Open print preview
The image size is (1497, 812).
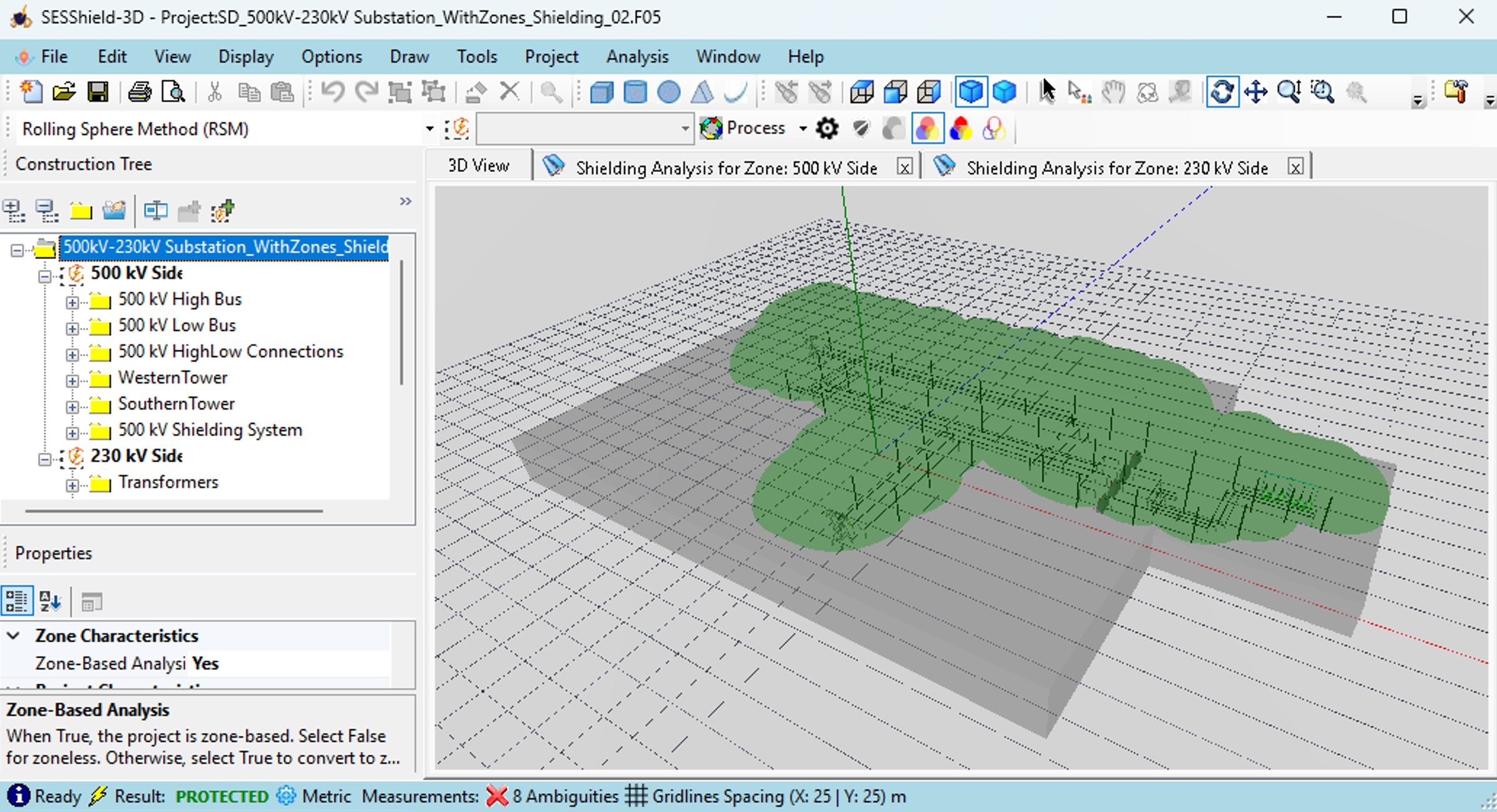point(173,92)
